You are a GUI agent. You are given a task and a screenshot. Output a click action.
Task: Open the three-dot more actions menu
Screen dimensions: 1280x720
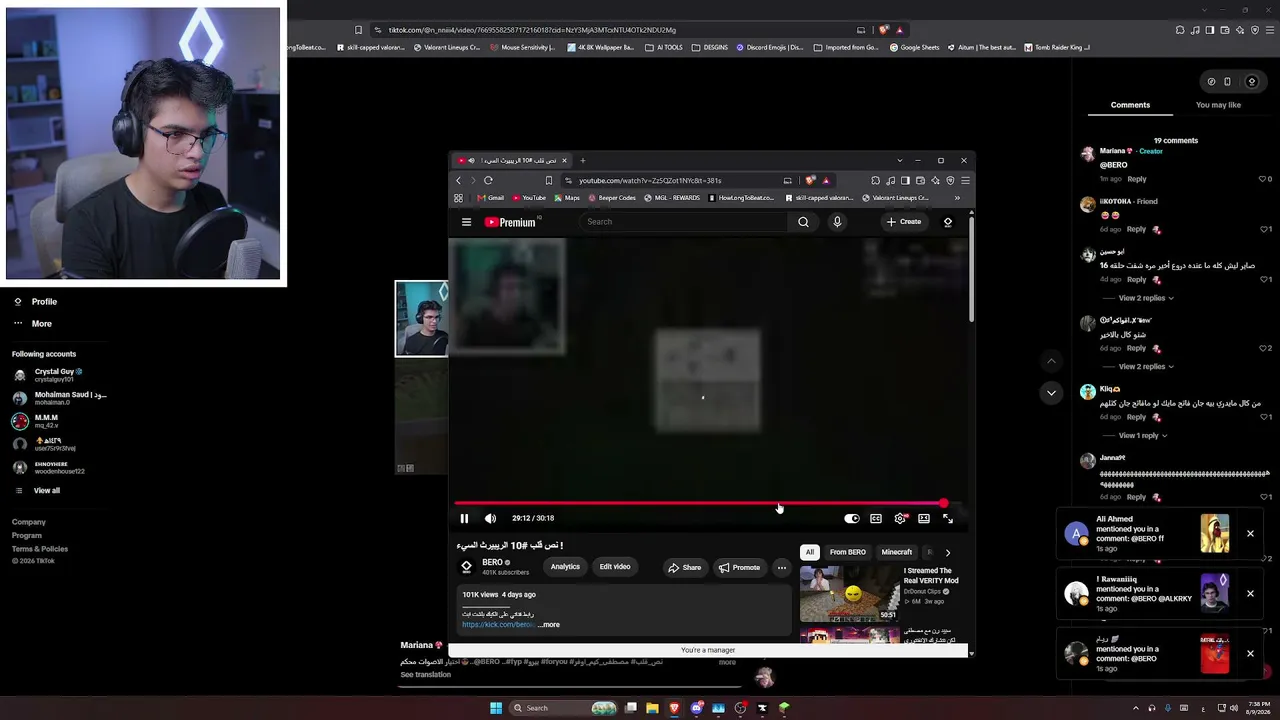[x=782, y=567]
